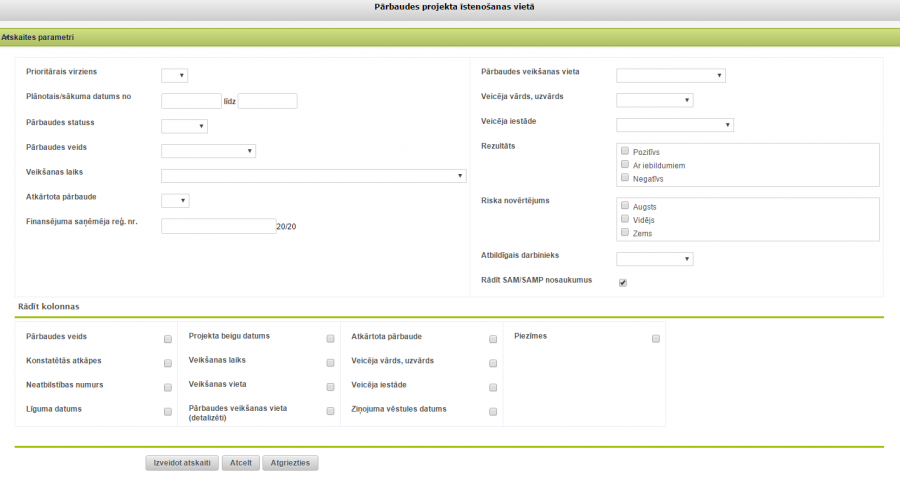This screenshot has height=477, width=900.
Task: Open the Atbildīgais darbinieks dropdown
Action: tap(654, 259)
